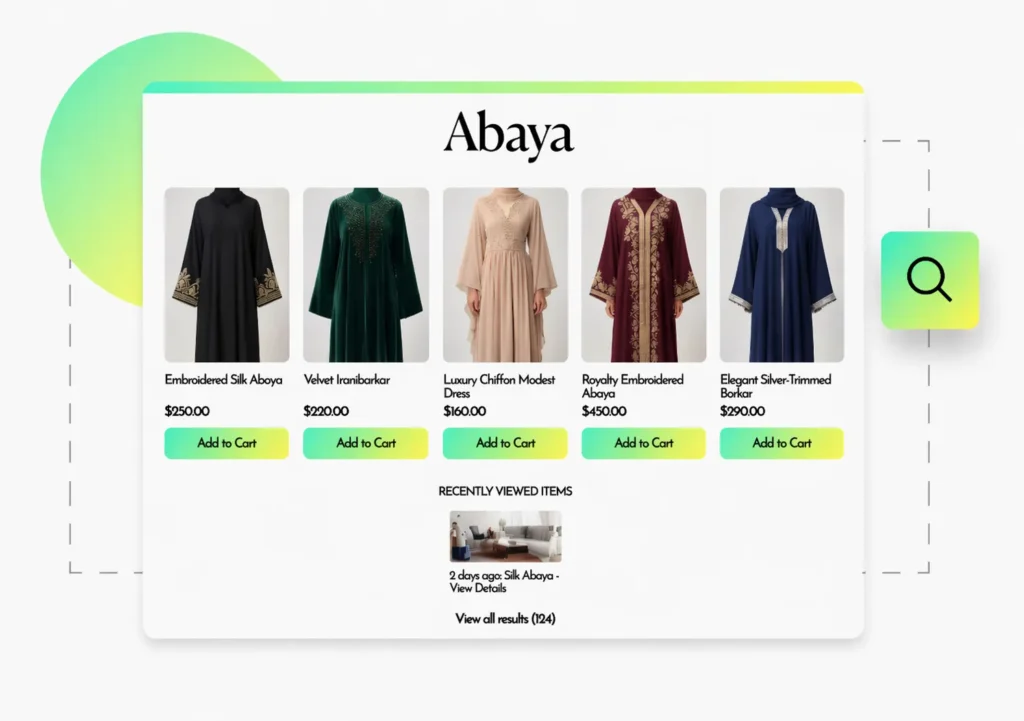The image size is (1024, 721).
Task: Click the magnifying glass search icon
Action: [x=929, y=280]
